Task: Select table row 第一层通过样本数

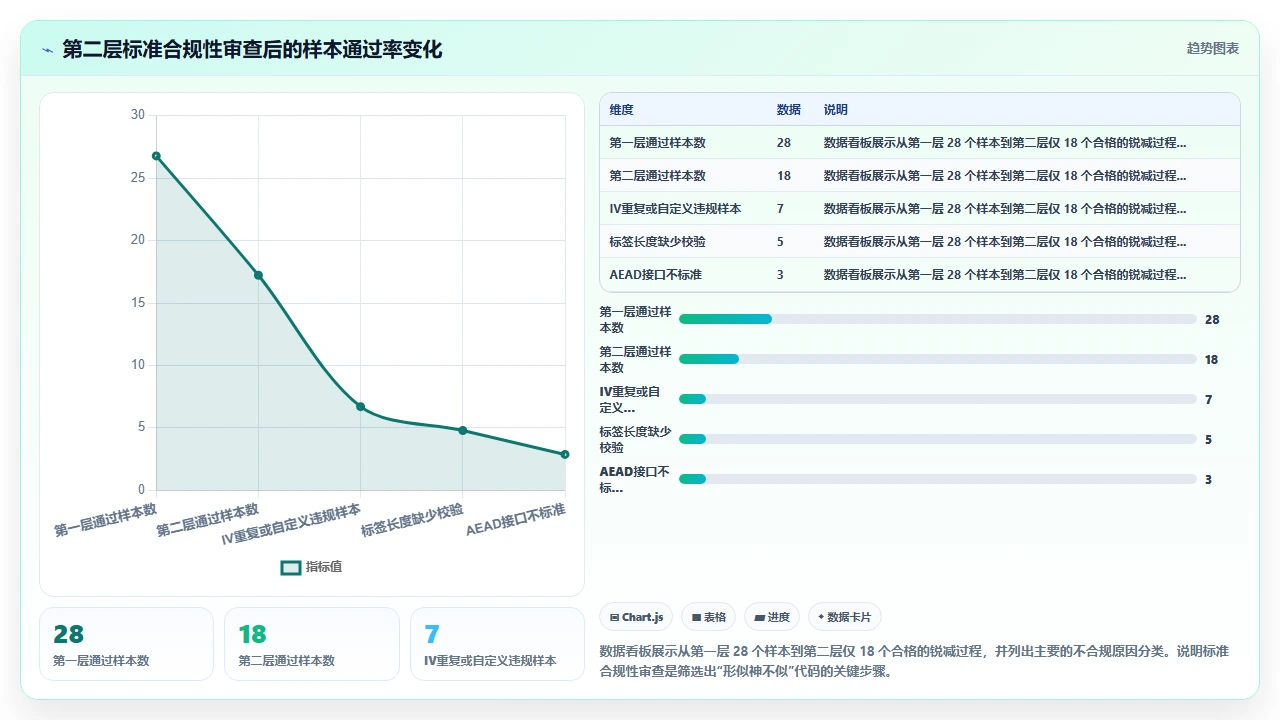Action: click(920, 143)
